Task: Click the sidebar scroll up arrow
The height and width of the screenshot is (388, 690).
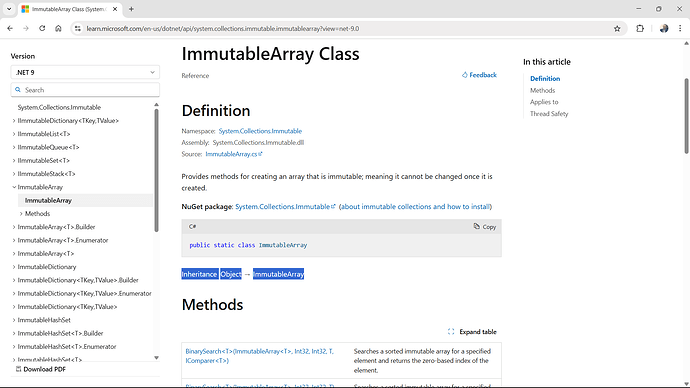Action: (156, 105)
